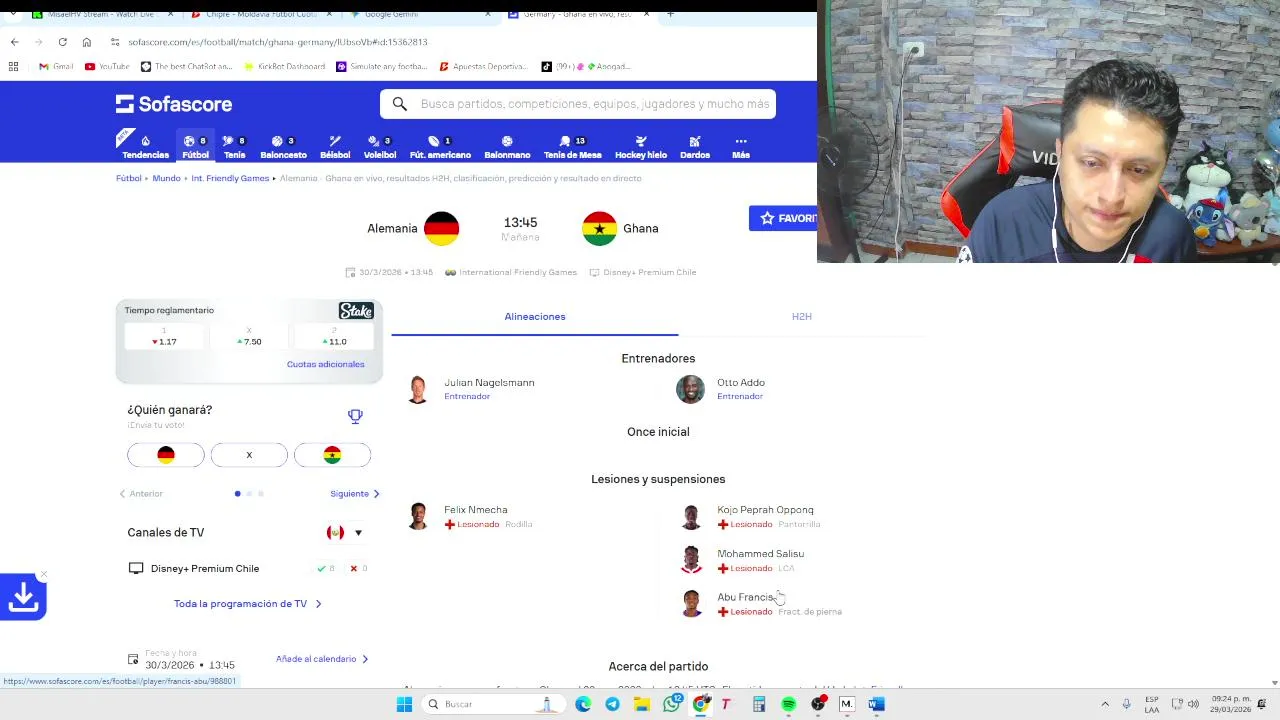Click Cuotas adicionales link
The width and height of the screenshot is (1280, 720).
[x=325, y=364]
